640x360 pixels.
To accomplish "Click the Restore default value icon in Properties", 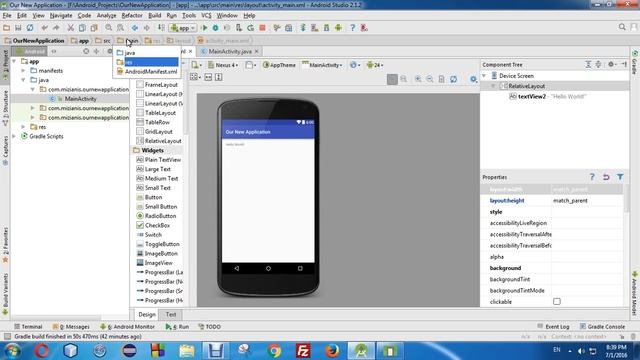I will 606,177.
